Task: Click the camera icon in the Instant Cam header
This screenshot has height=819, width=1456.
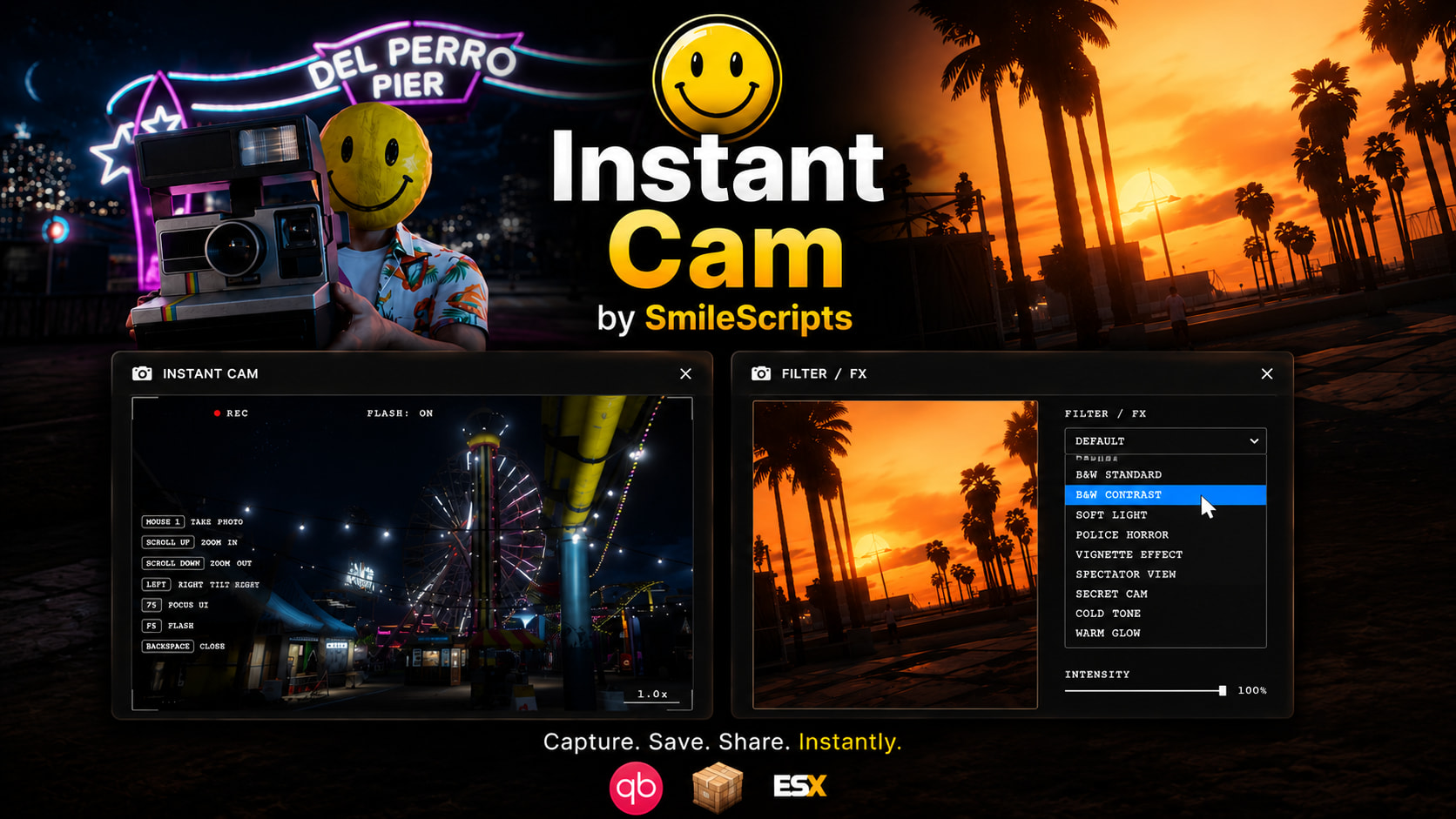Action: 142,373
